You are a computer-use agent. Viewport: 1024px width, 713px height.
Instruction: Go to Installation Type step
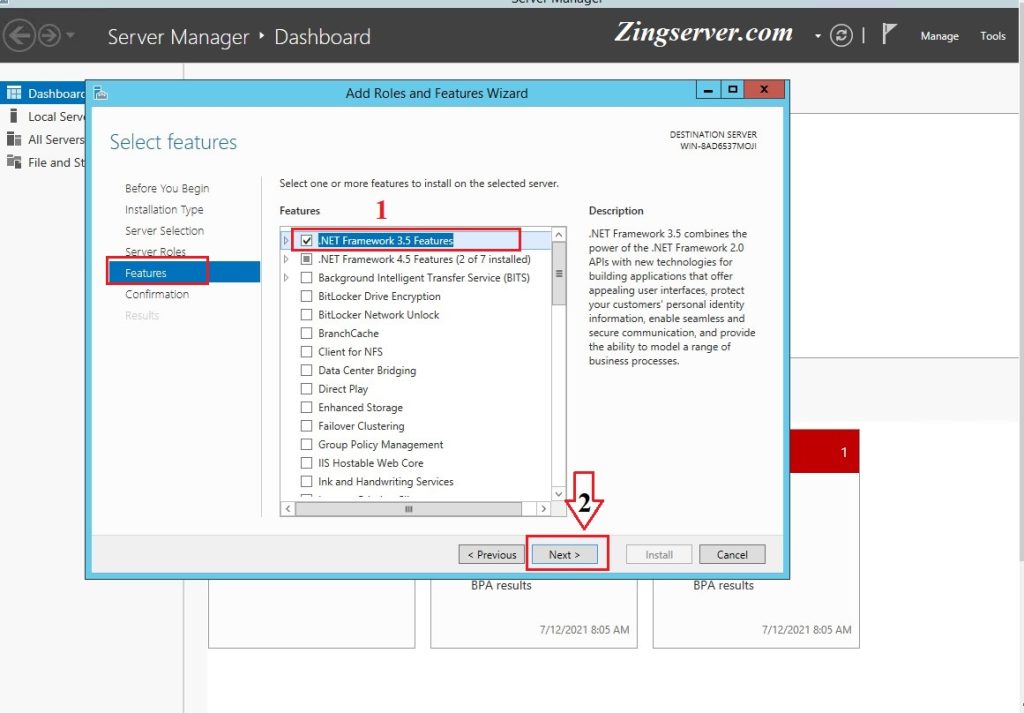pos(164,210)
